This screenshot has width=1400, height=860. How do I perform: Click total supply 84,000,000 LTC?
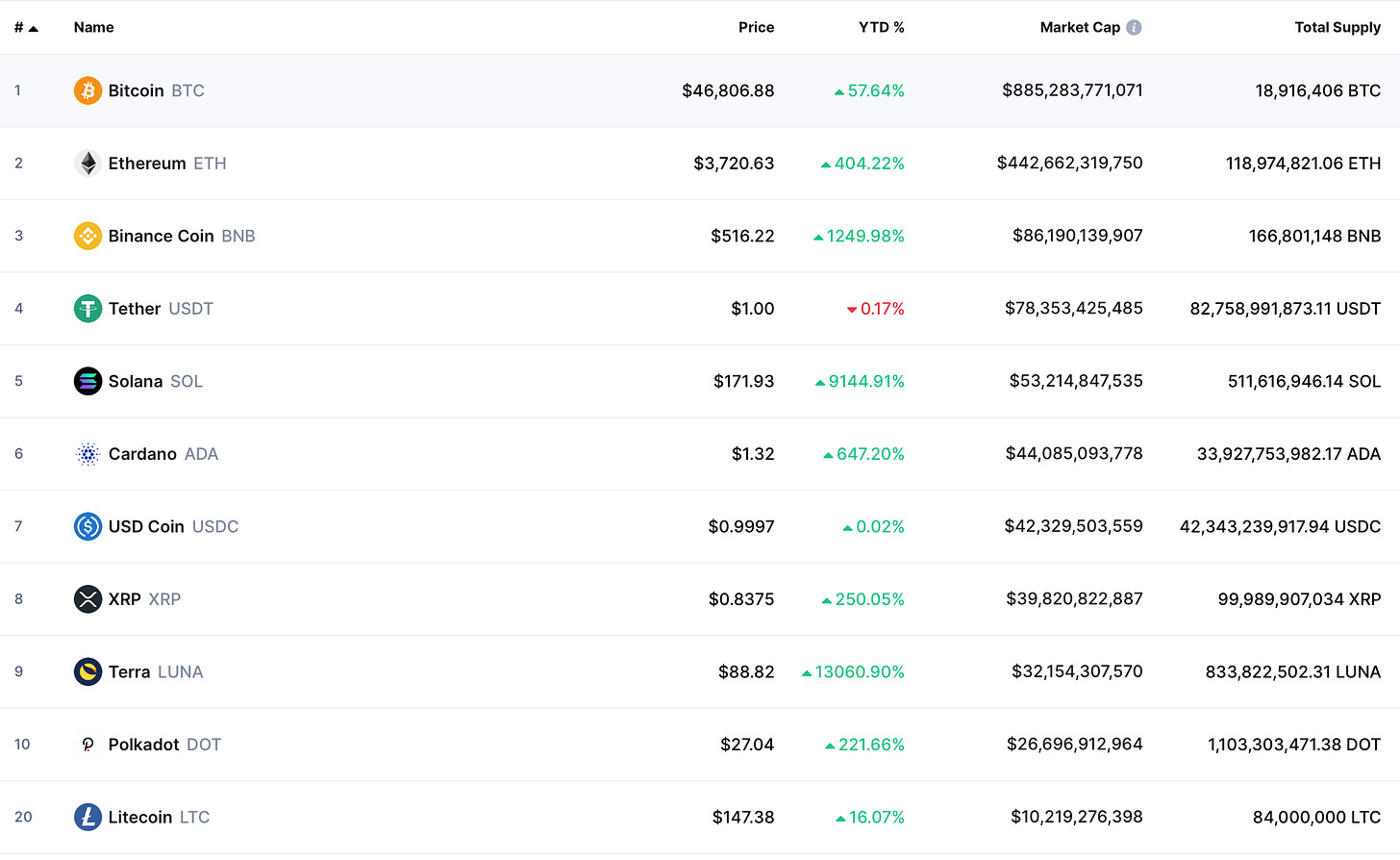point(1317,817)
